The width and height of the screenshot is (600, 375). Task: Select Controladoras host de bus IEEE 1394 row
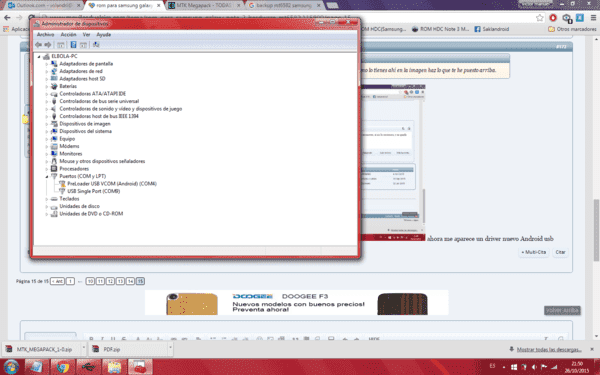(x=99, y=116)
